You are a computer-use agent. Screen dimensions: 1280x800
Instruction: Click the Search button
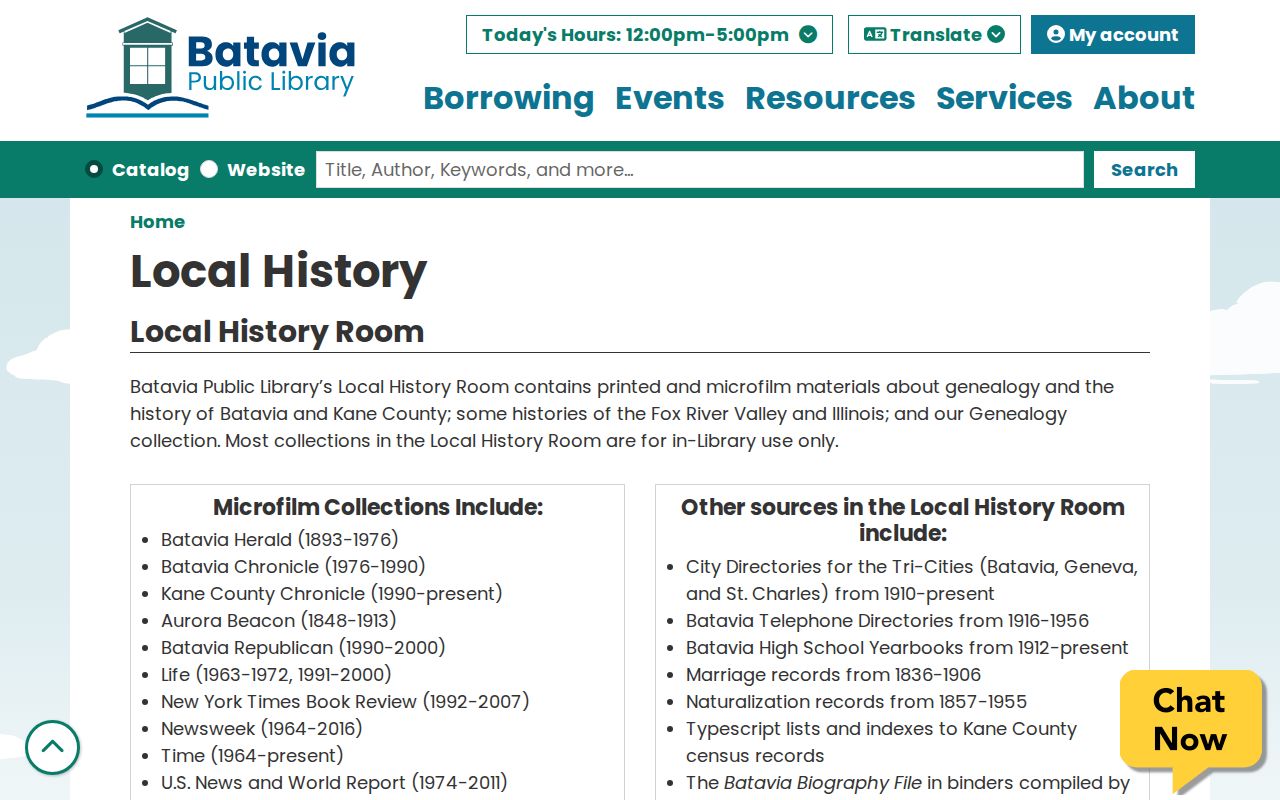pos(1144,170)
